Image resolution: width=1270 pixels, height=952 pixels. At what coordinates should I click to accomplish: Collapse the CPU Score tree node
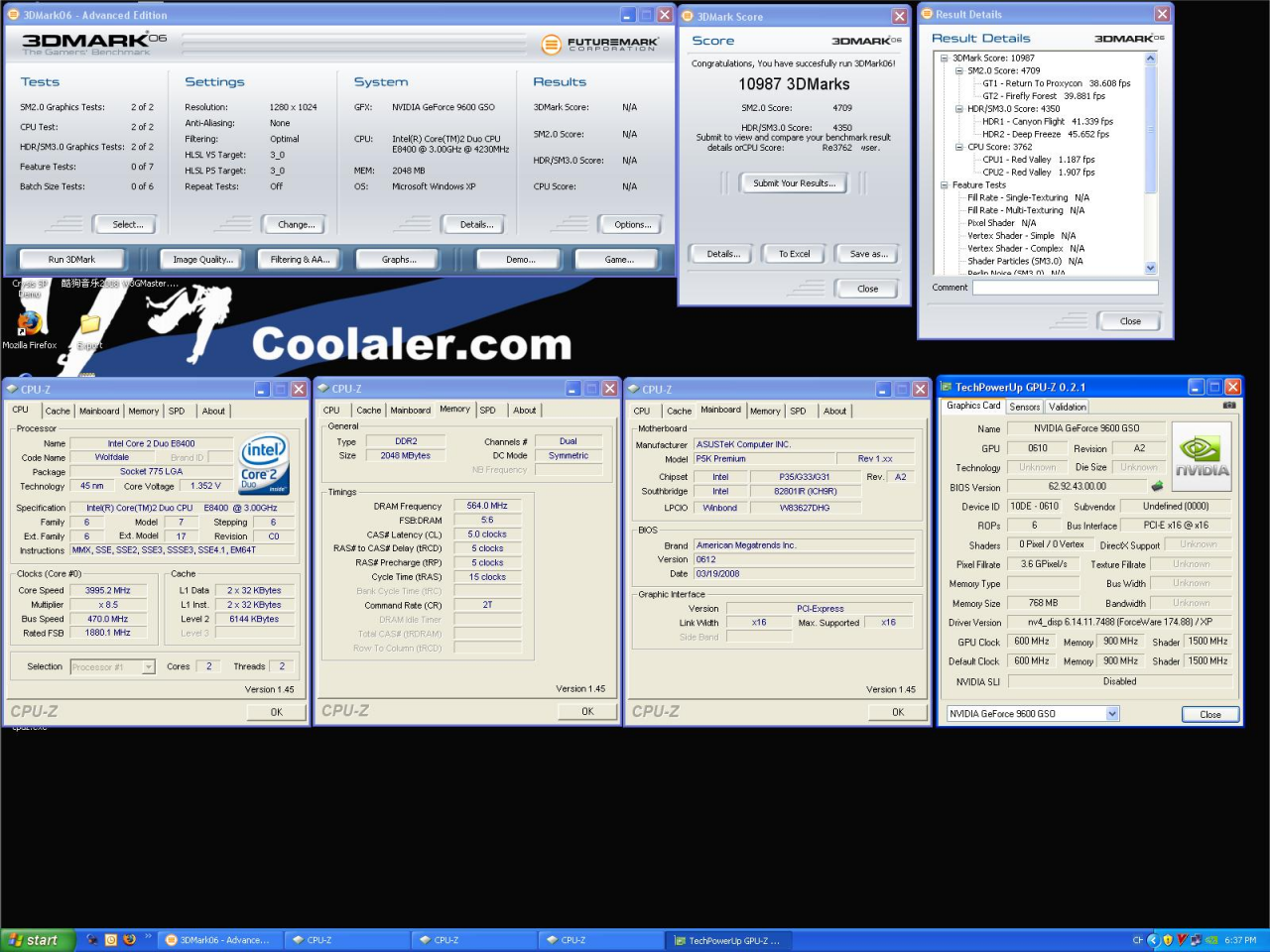point(958,147)
